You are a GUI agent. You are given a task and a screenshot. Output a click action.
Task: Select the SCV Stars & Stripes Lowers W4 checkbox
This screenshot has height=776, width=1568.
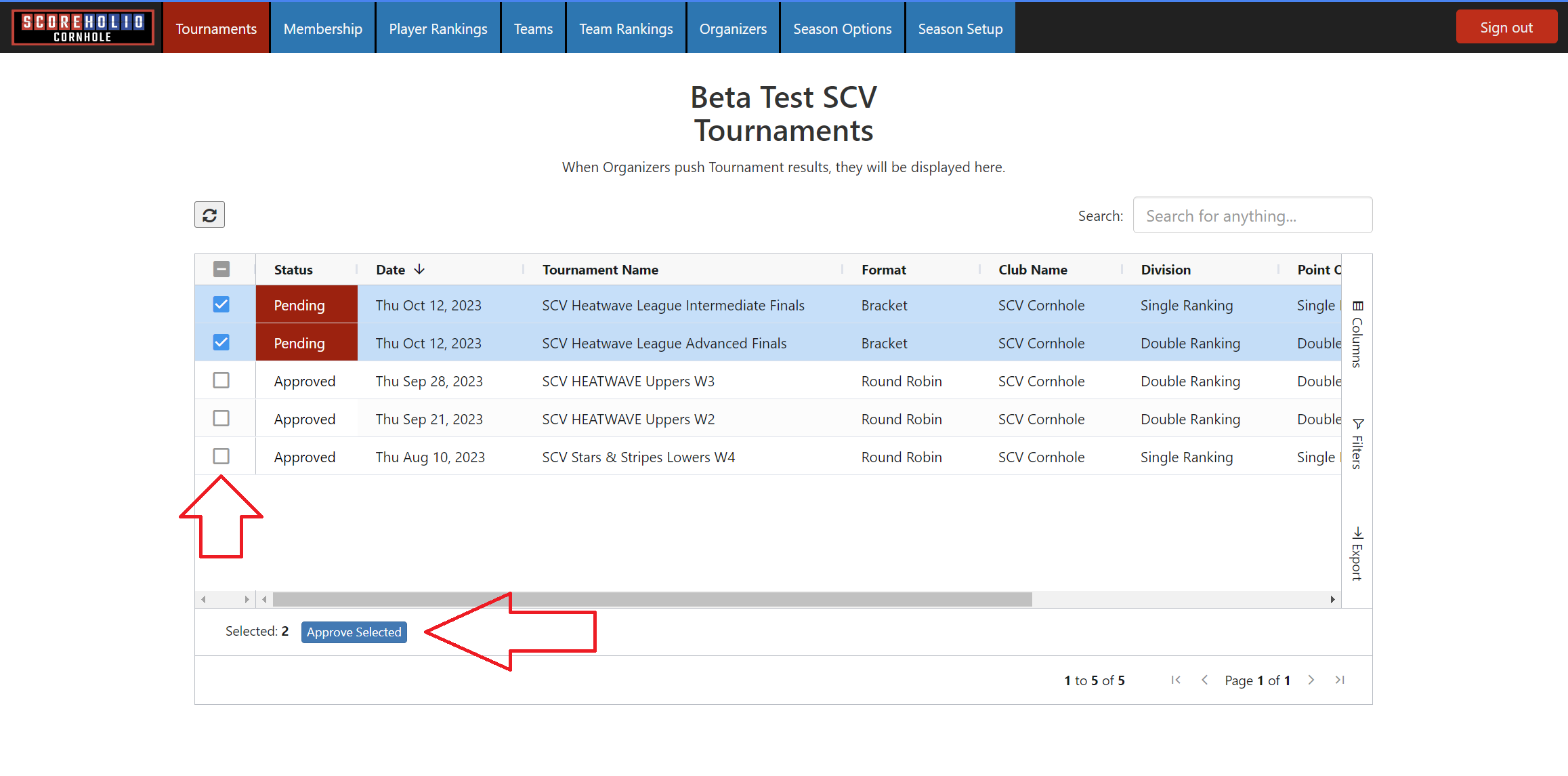(x=221, y=456)
